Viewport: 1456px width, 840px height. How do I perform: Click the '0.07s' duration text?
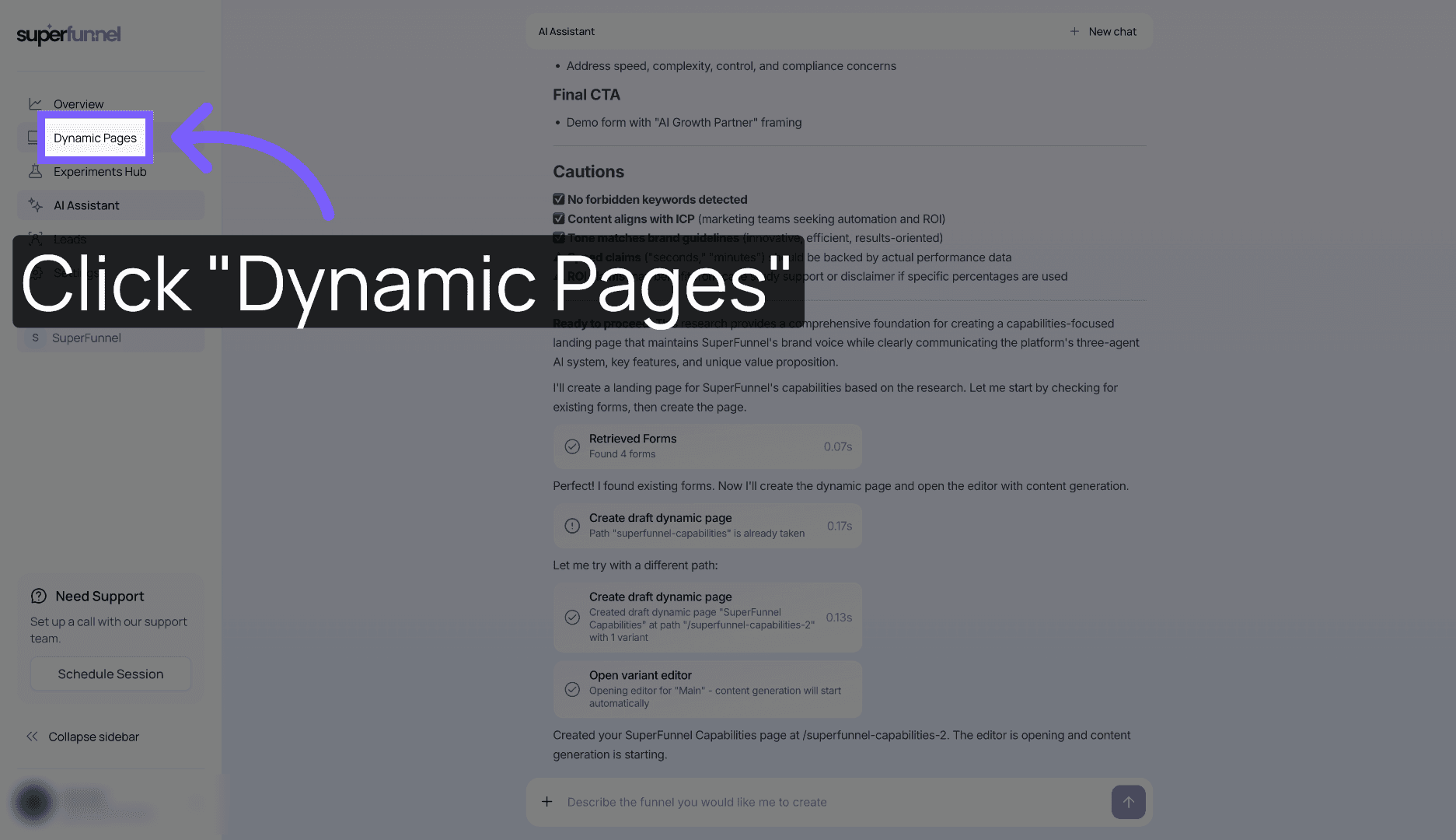[x=838, y=446]
